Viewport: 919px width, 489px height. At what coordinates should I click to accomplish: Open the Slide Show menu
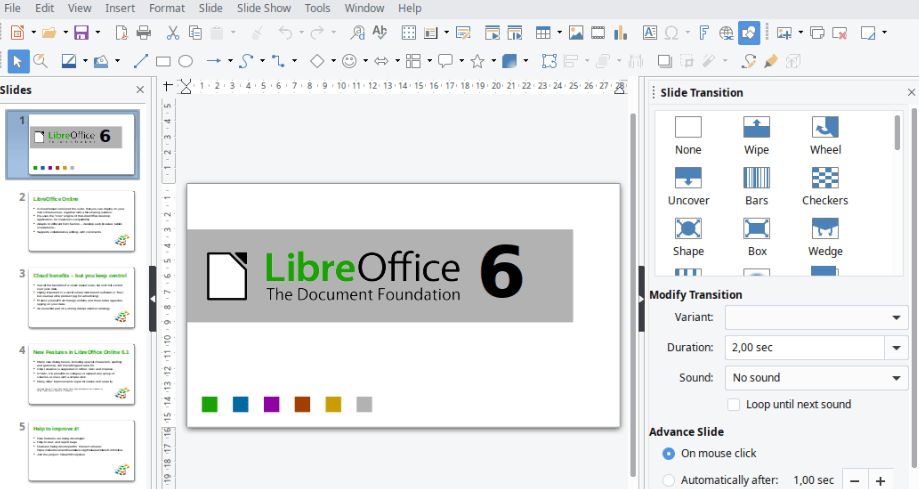(263, 8)
